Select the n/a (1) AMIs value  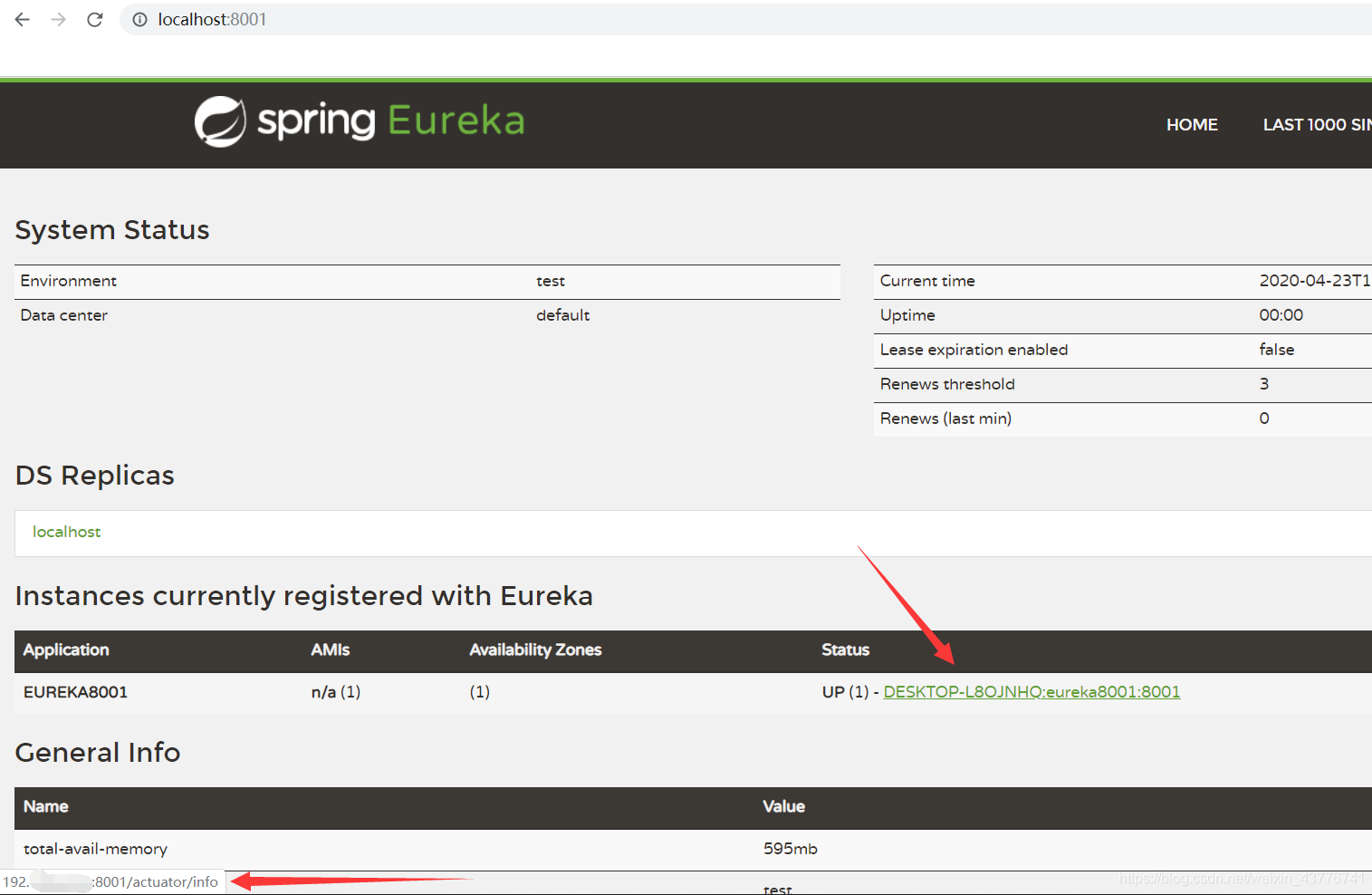[336, 692]
